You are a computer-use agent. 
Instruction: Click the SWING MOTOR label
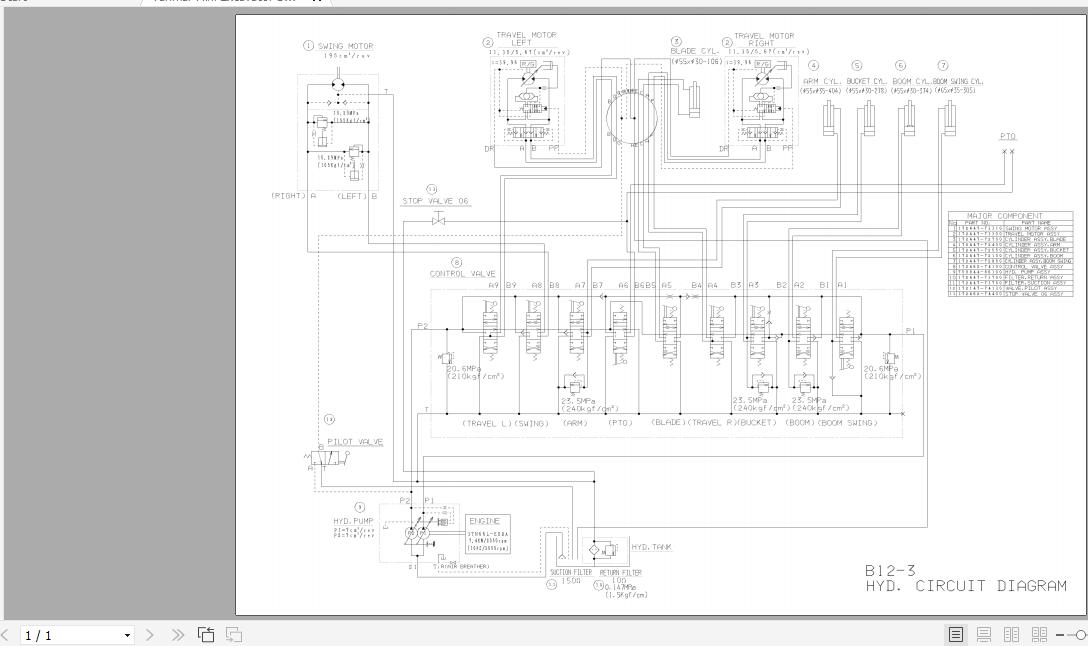click(x=346, y=46)
